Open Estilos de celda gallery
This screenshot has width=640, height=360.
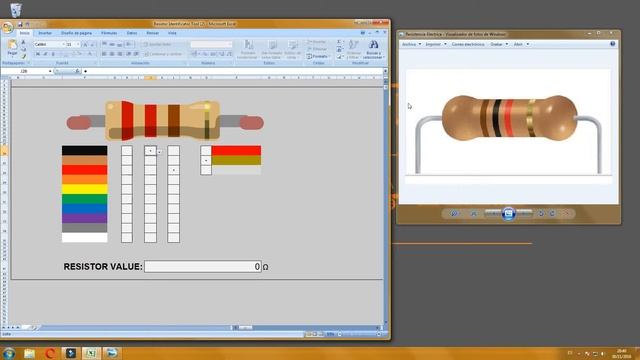point(292,49)
